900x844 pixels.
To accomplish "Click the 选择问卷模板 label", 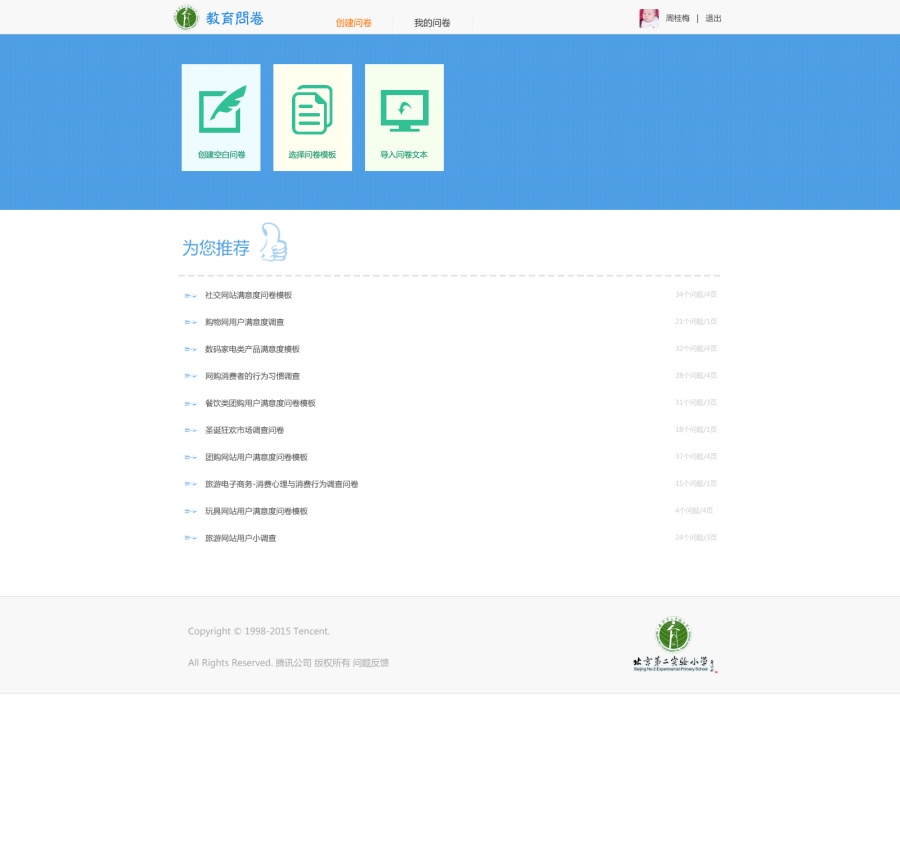I will point(312,154).
